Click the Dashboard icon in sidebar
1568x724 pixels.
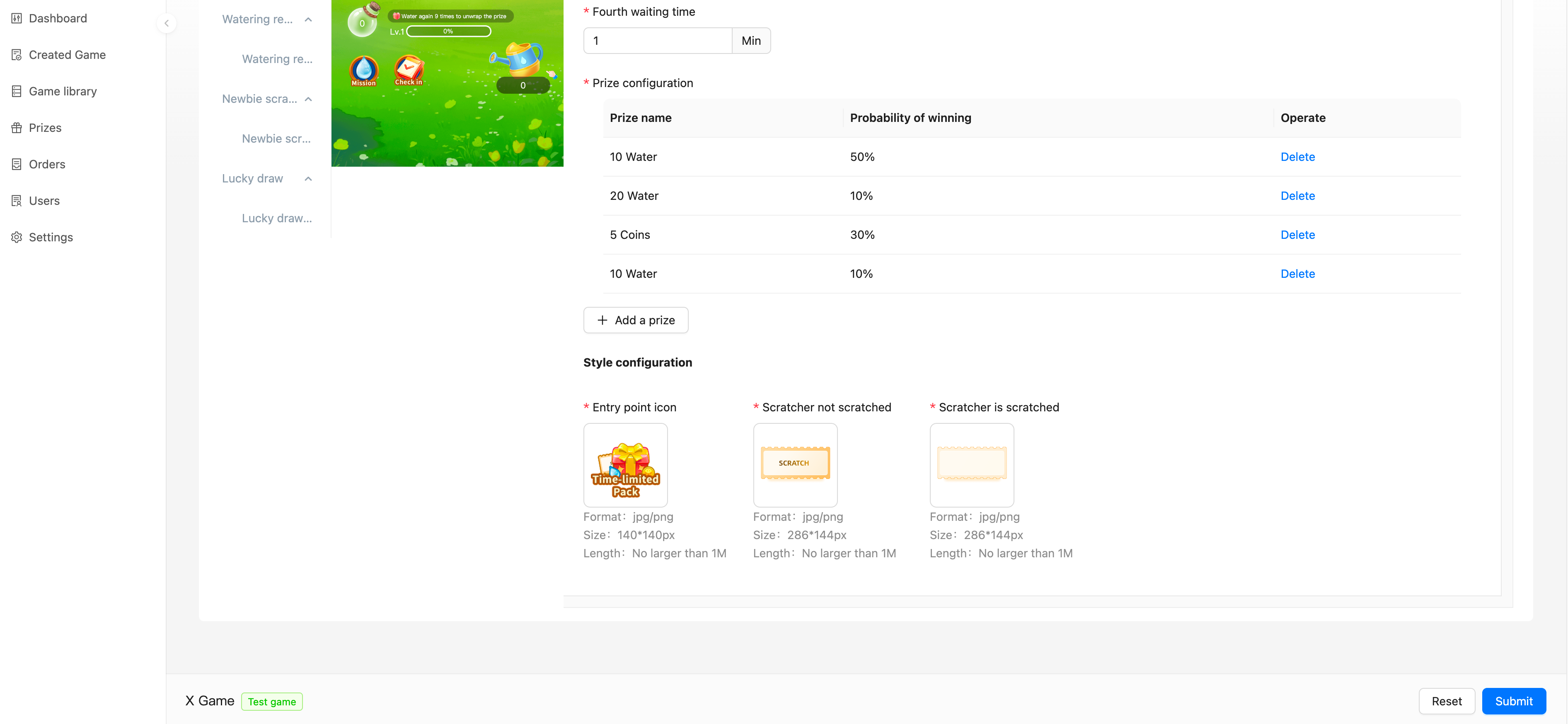pos(17,18)
